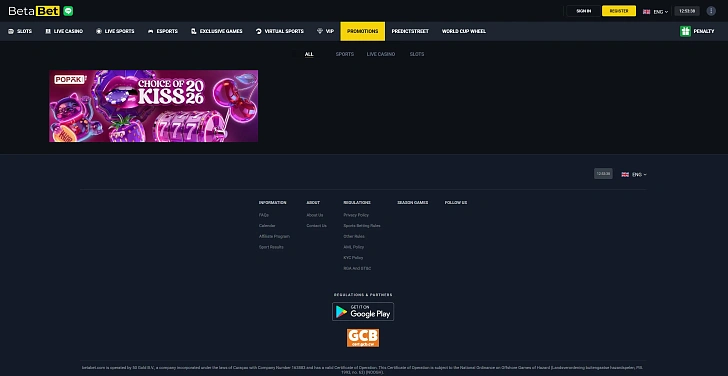The image size is (728, 376).
Task: Click the footer clock time display
Action: 603,174
